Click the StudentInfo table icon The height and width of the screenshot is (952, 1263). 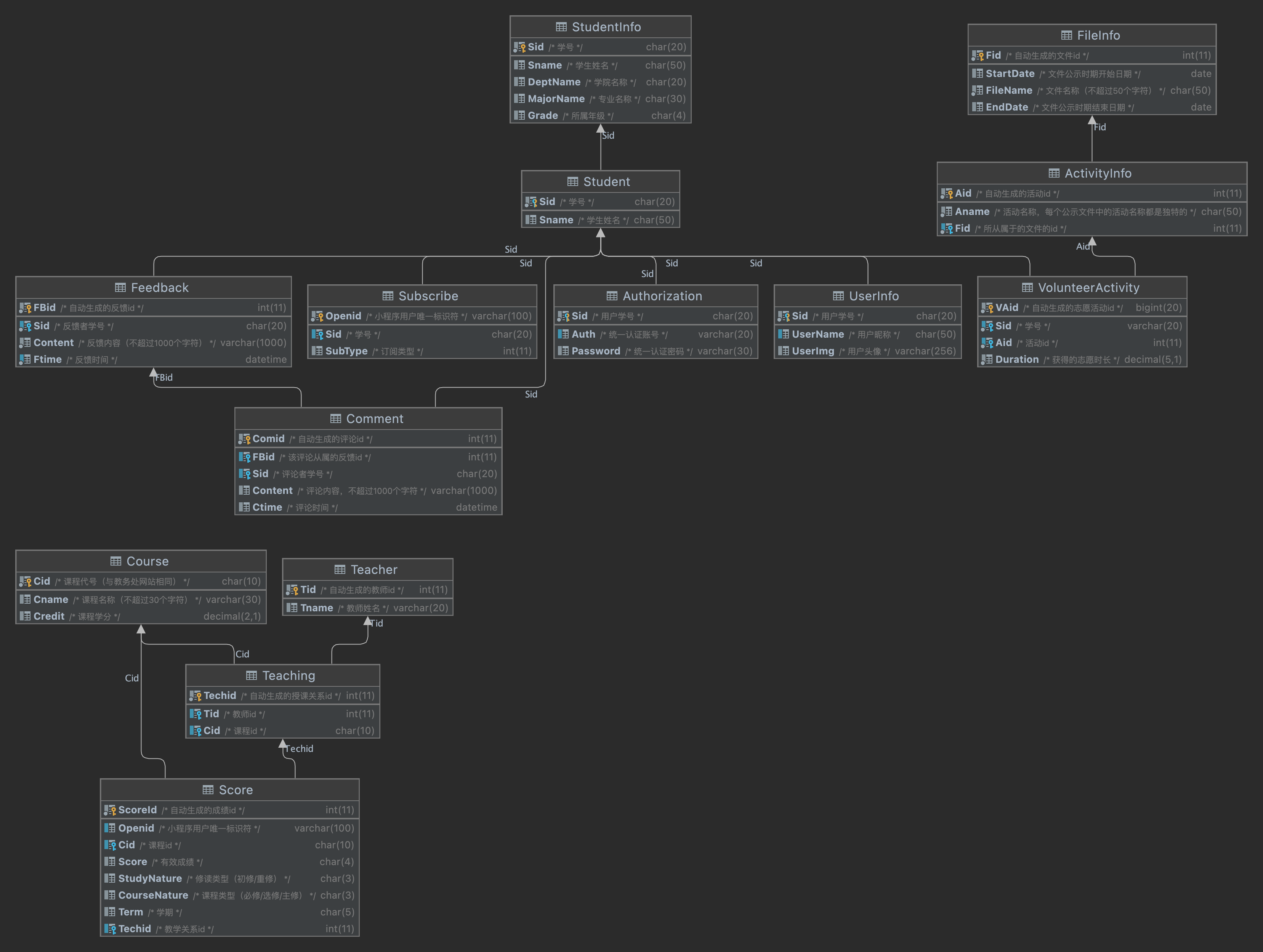click(x=561, y=27)
